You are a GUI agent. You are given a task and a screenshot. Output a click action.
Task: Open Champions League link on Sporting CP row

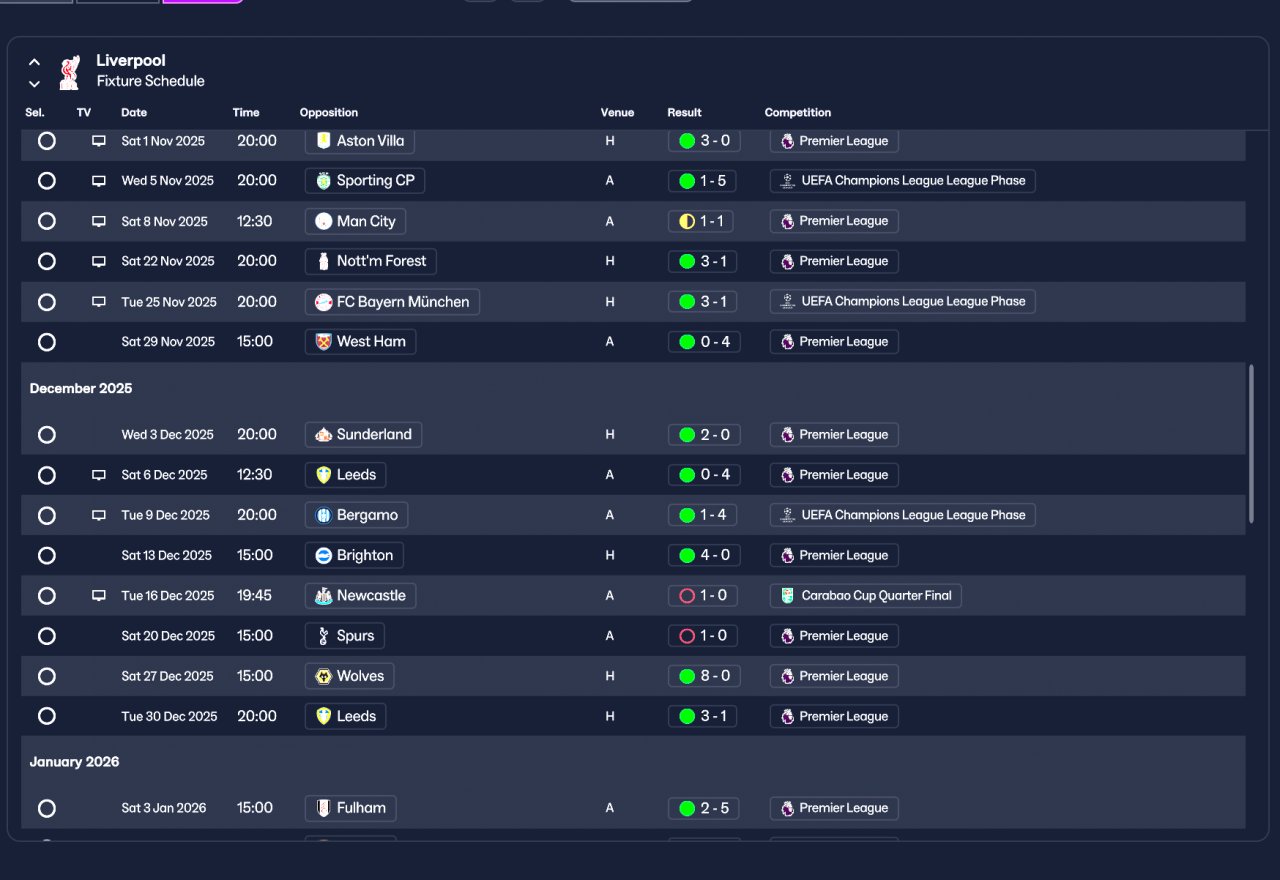click(903, 181)
